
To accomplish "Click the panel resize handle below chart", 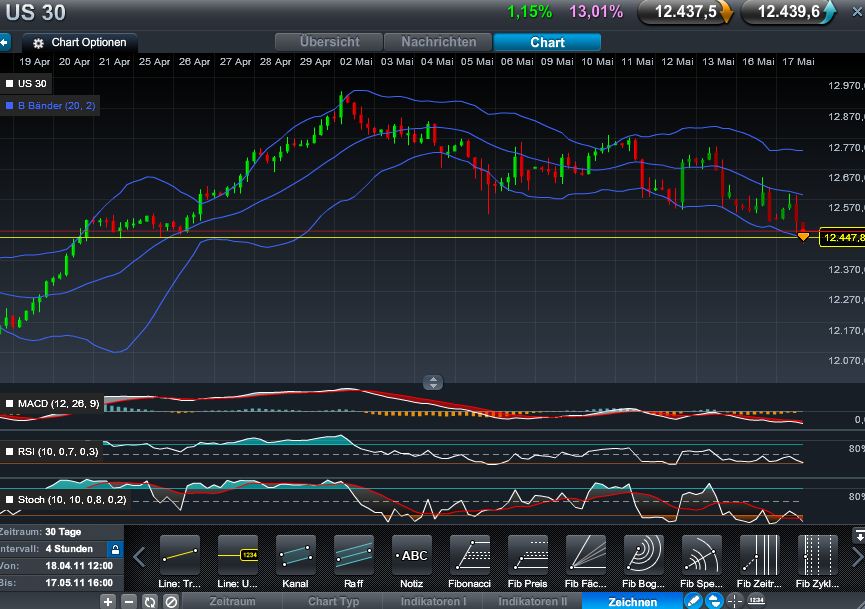I will (433, 382).
